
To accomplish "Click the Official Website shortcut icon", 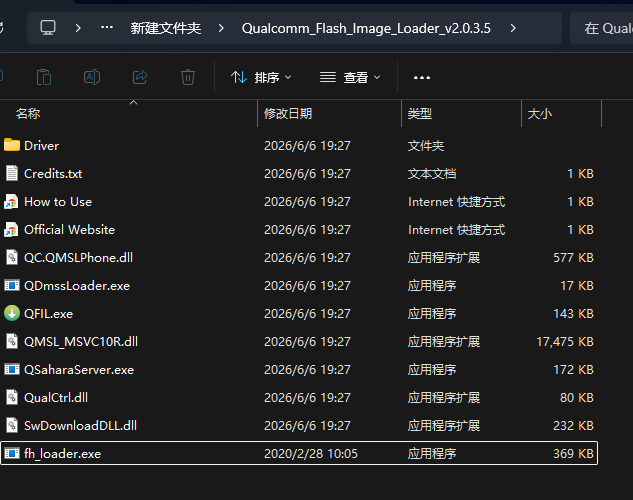I will click(11, 230).
